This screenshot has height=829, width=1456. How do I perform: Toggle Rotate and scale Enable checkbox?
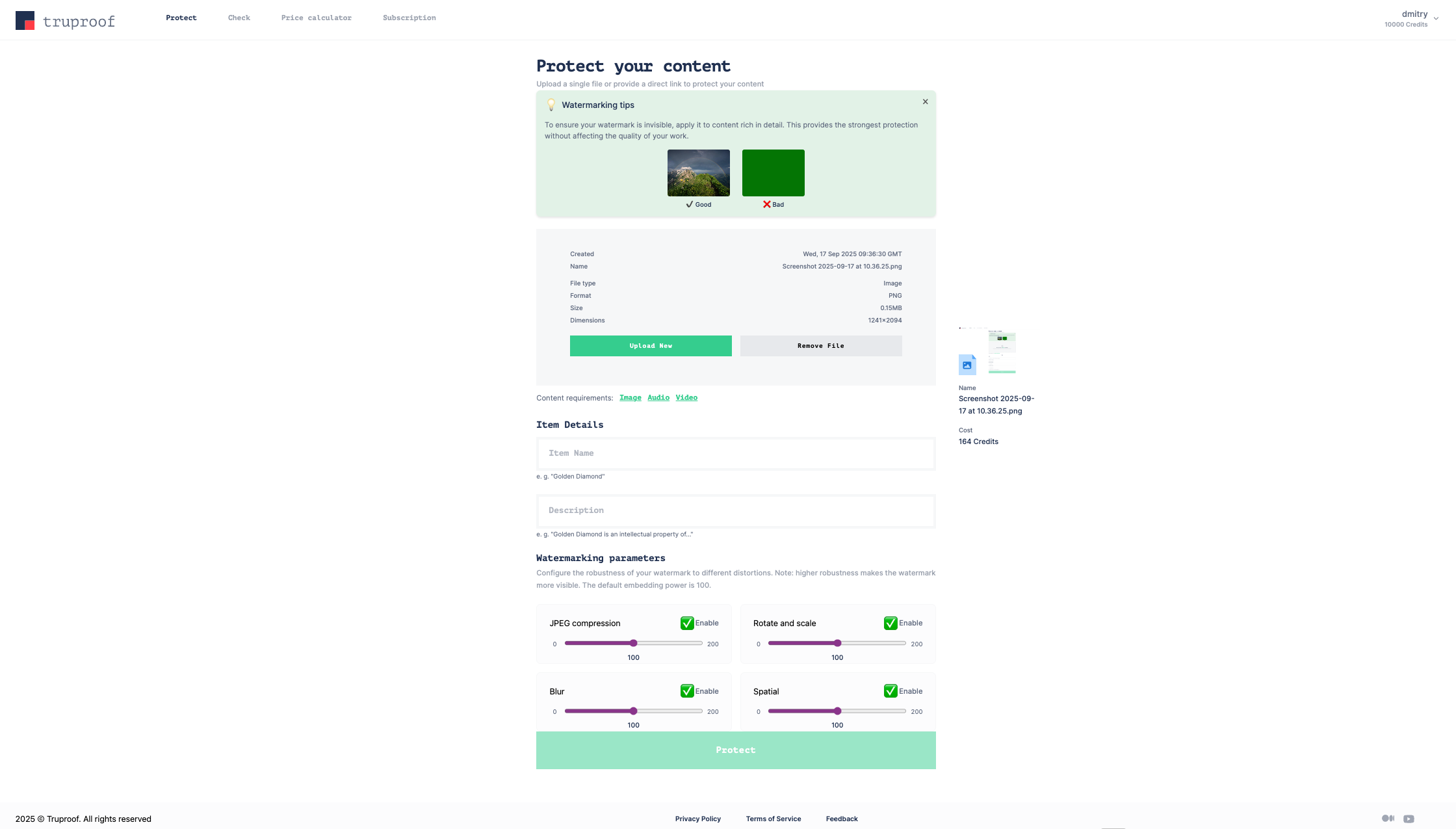click(890, 623)
